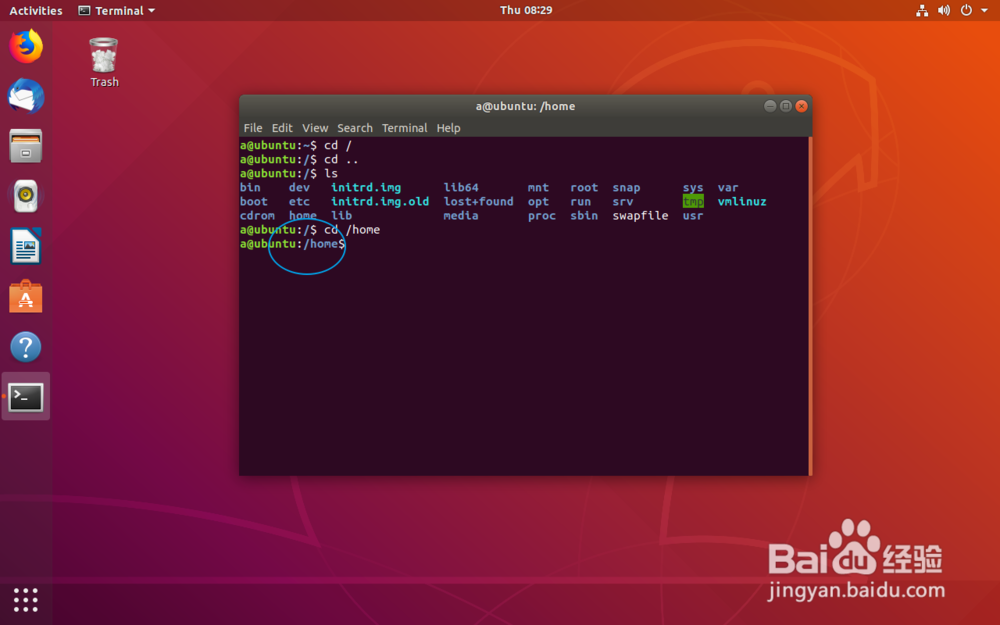The image size is (1000, 625).
Task: Open the View menu in Terminal
Action: click(315, 128)
